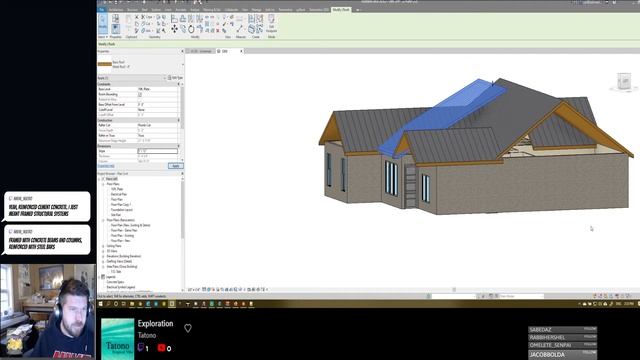Image resolution: width=640 pixels, height=360 pixels.
Task: Select Site Plan in Project Browser
Action: 116,215
